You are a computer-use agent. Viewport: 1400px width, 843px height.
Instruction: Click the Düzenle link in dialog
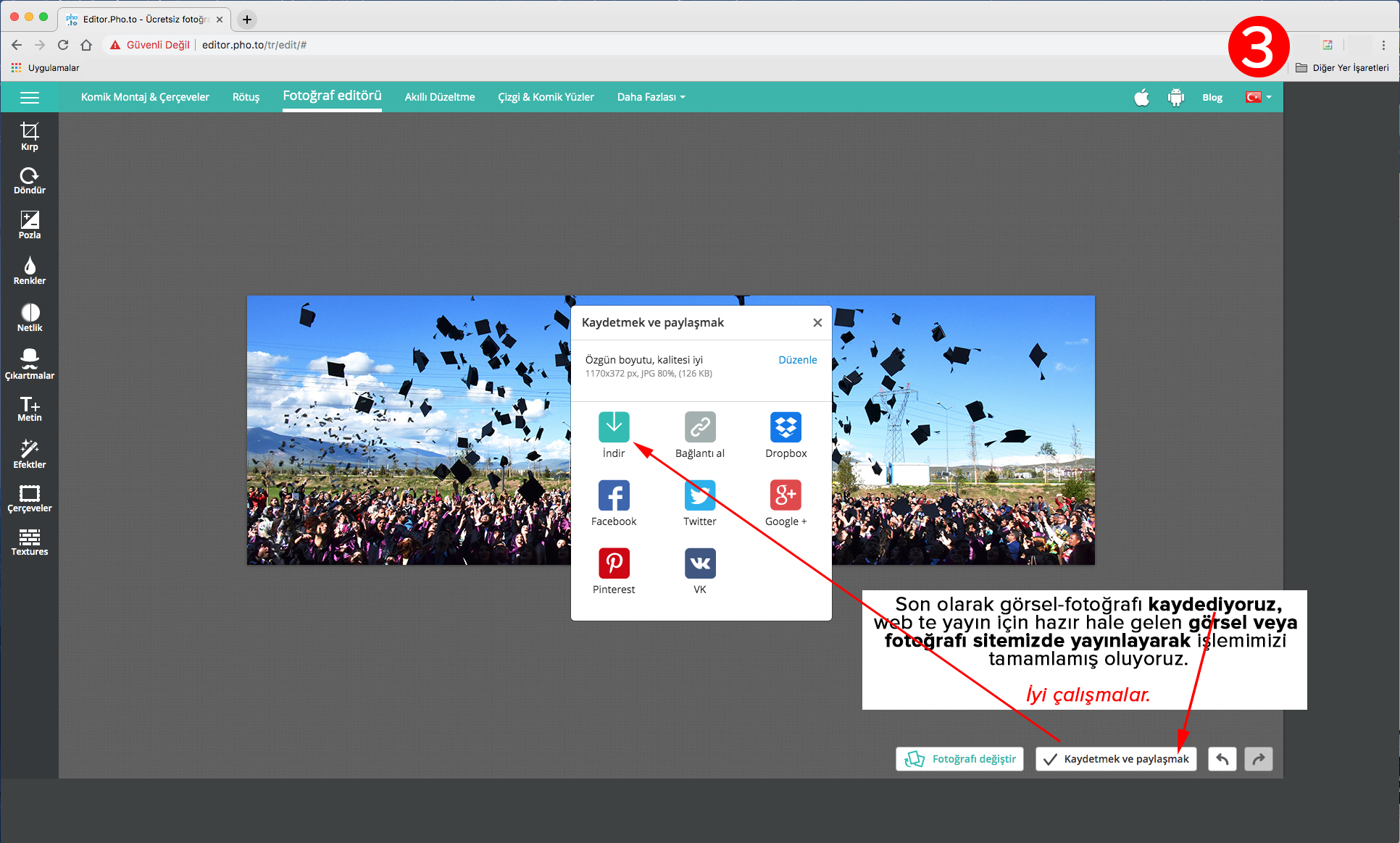click(x=797, y=360)
